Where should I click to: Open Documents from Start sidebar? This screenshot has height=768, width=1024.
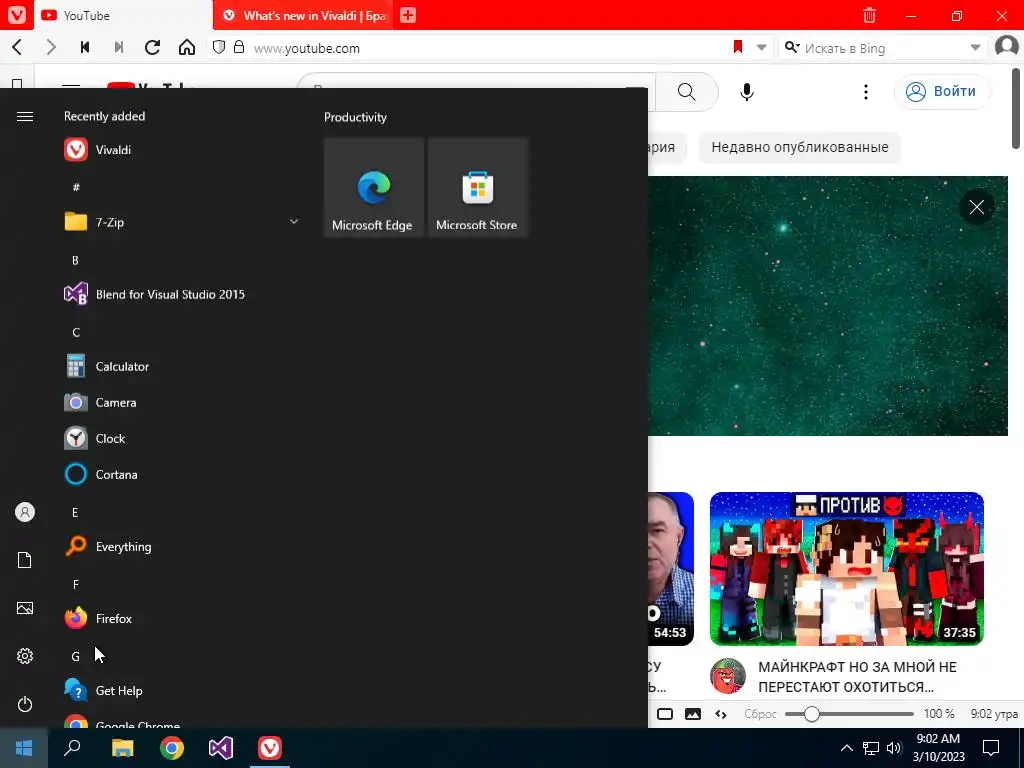(25, 560)
